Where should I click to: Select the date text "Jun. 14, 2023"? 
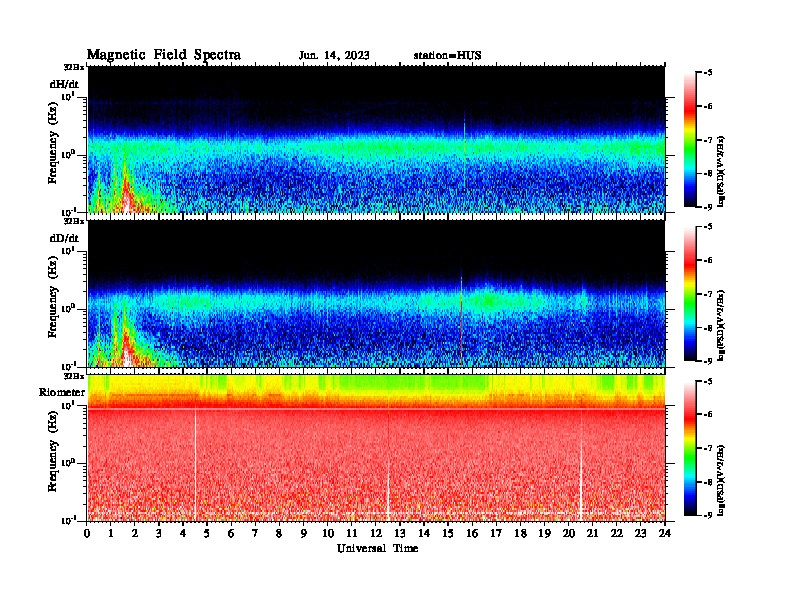(x=334, y=56)
